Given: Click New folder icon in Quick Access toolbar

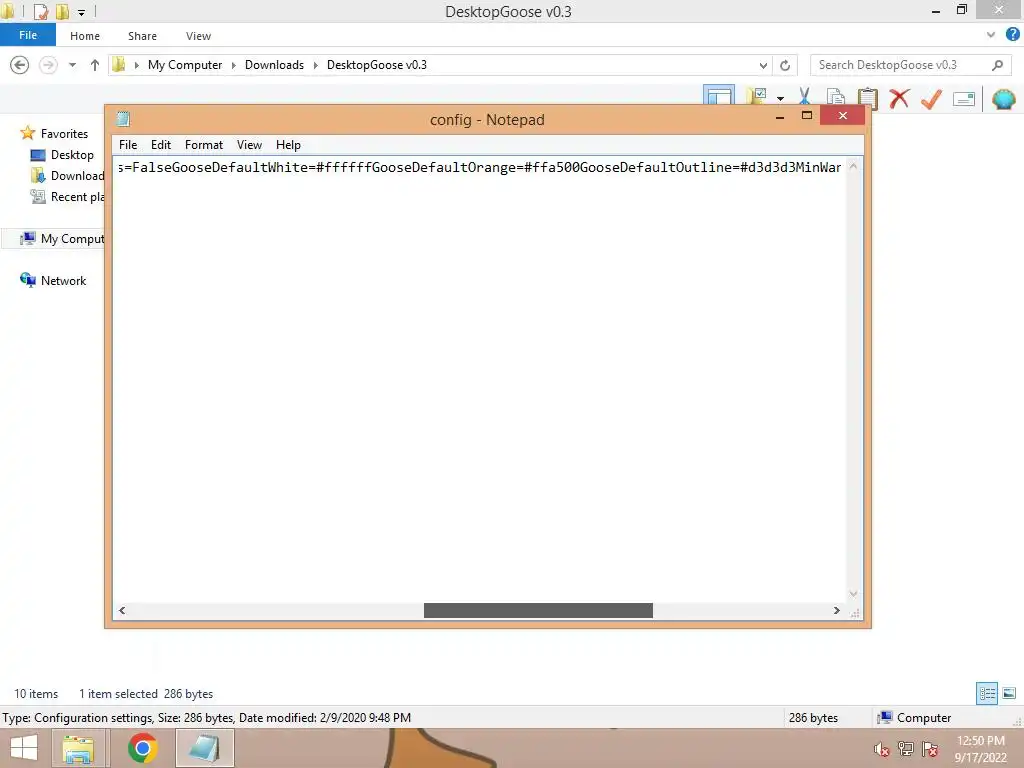Looking at the screenshot, I should point(62,11).
